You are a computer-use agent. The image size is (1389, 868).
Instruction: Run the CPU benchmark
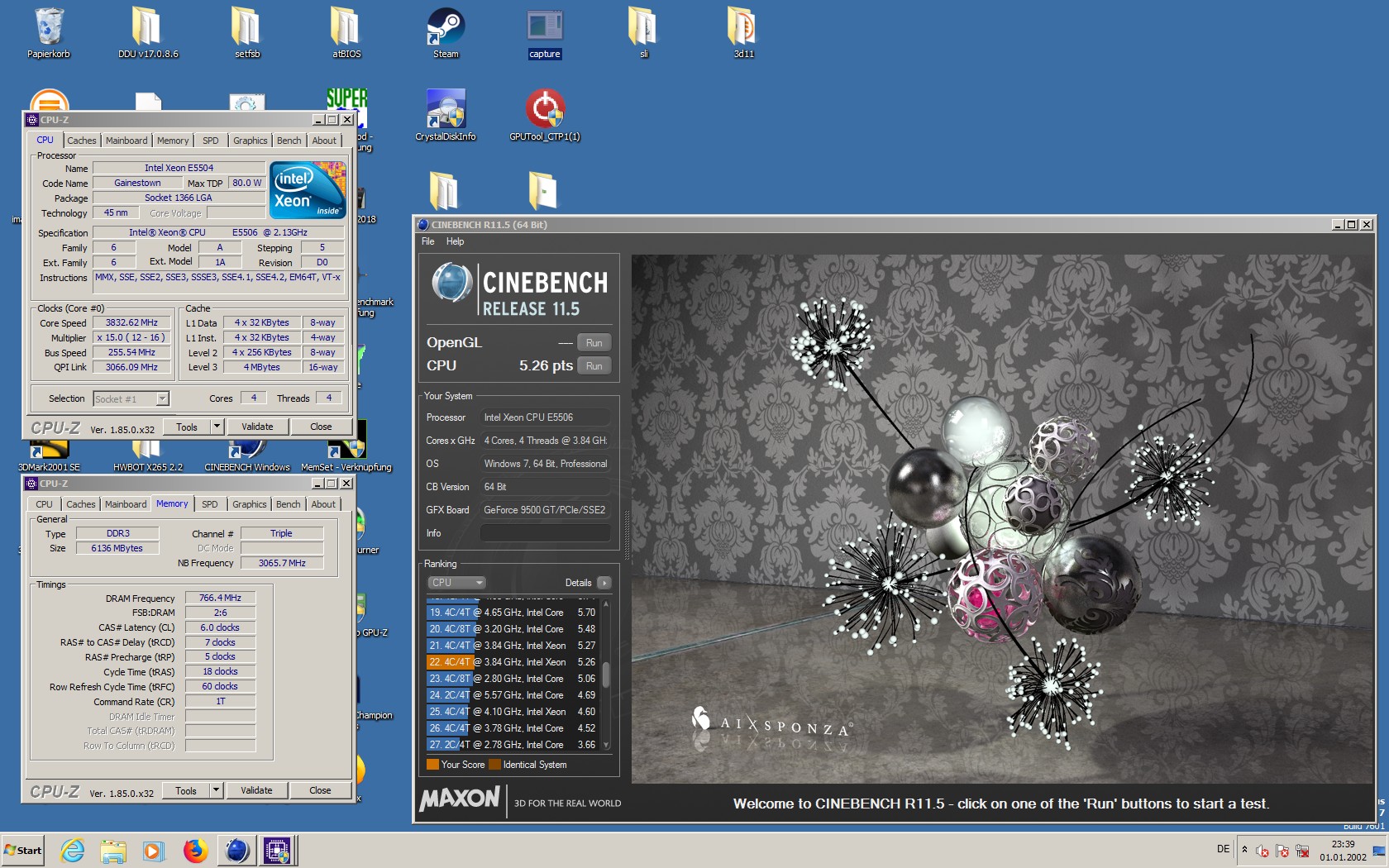tap(594, 365)
